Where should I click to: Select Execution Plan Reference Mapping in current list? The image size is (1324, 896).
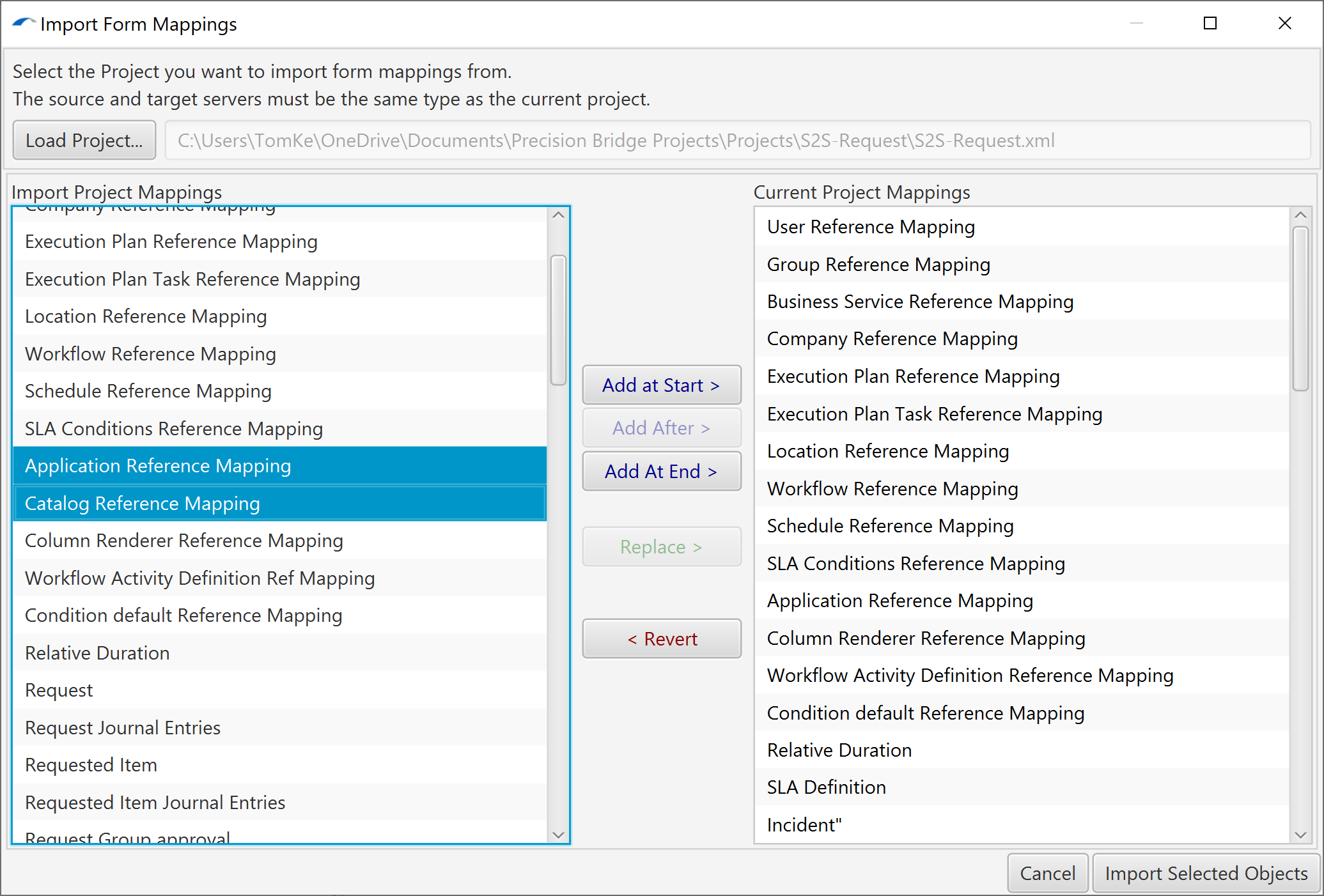pos(1022,376)
